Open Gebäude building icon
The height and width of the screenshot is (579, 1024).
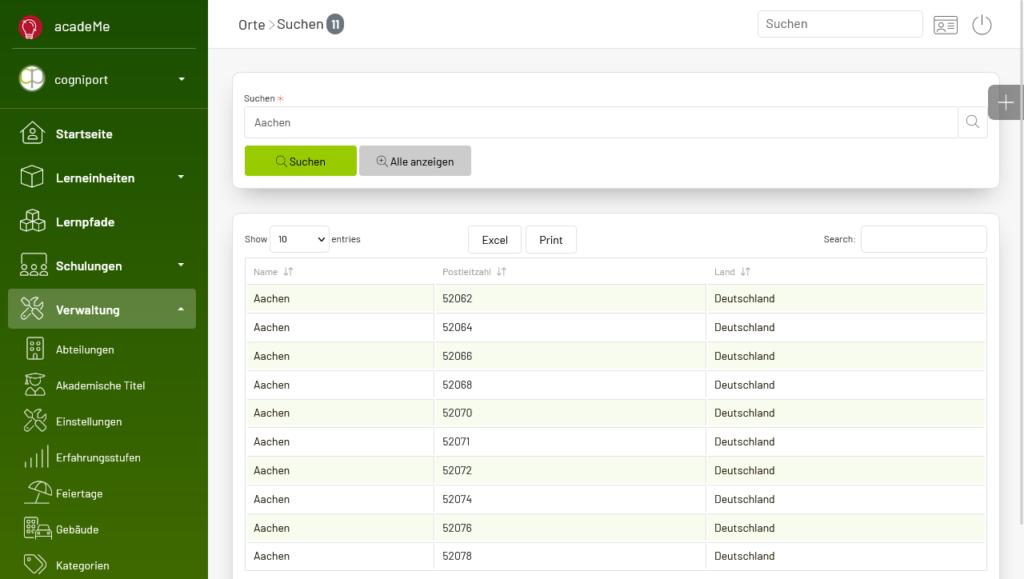click(x=37, y=529)
